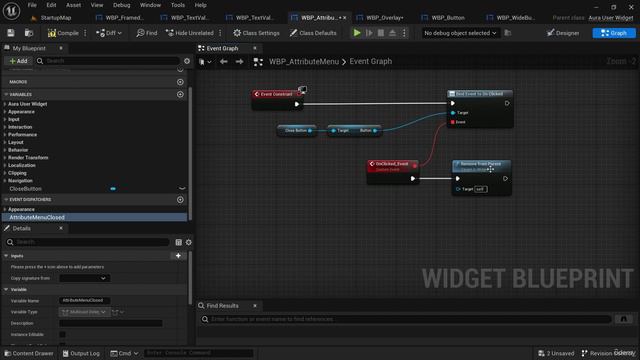This screenshot has height=360, width=640.
Task: Open the Asset menu
Action: (73, 5)
